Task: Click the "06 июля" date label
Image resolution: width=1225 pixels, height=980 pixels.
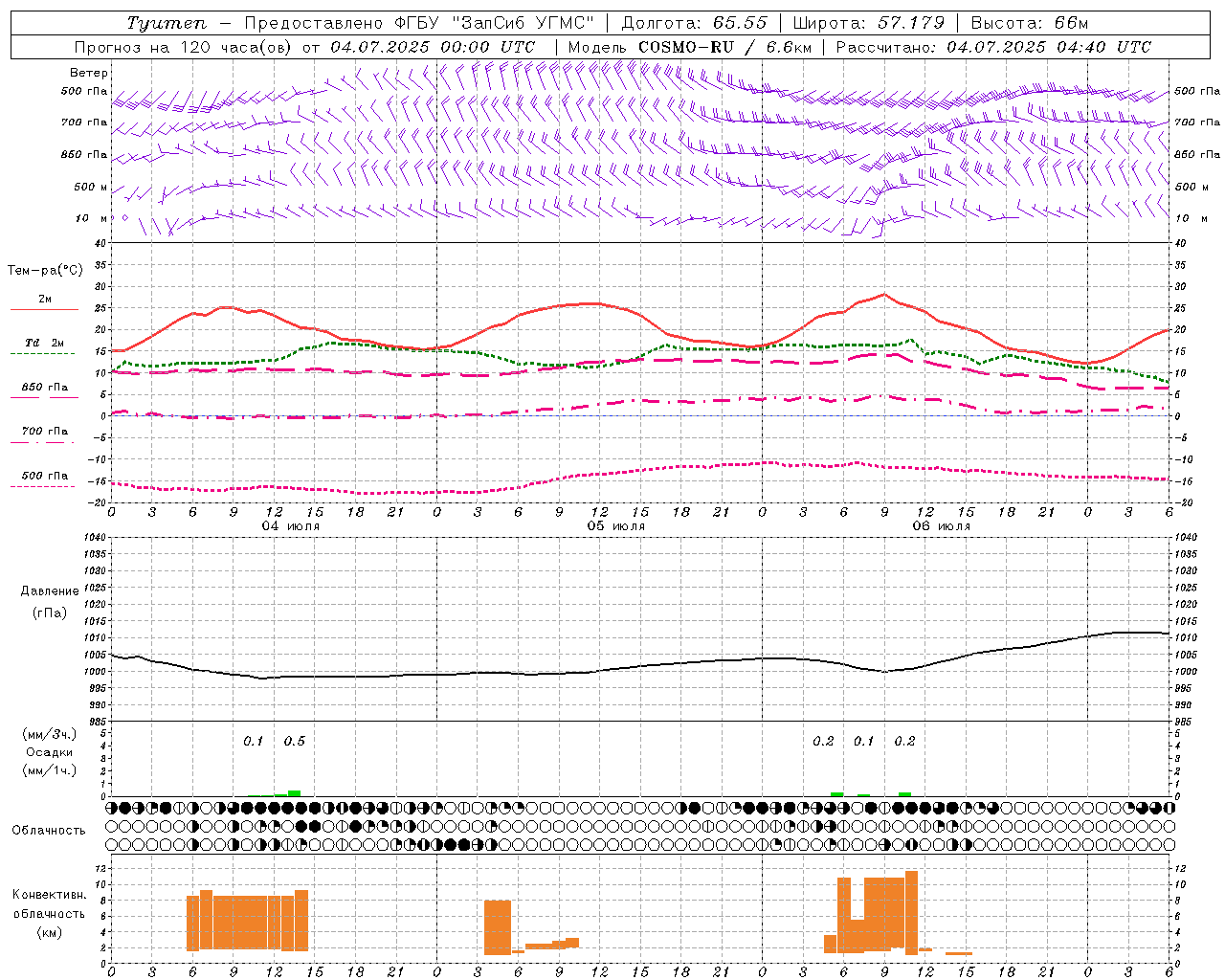Action: pos(941,526)
